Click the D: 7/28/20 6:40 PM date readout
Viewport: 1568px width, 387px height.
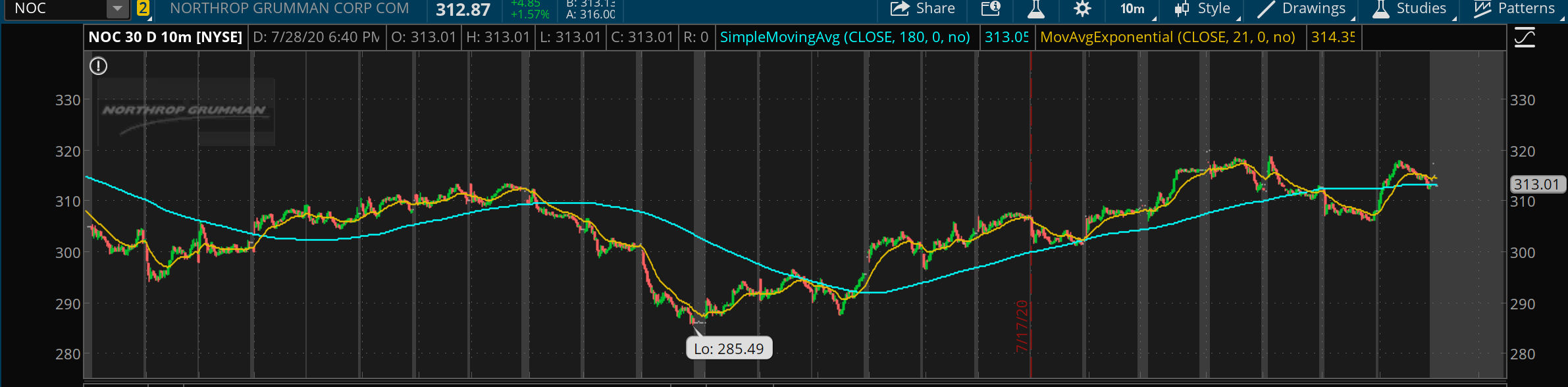pyautogui.click(x=316, y=38)
